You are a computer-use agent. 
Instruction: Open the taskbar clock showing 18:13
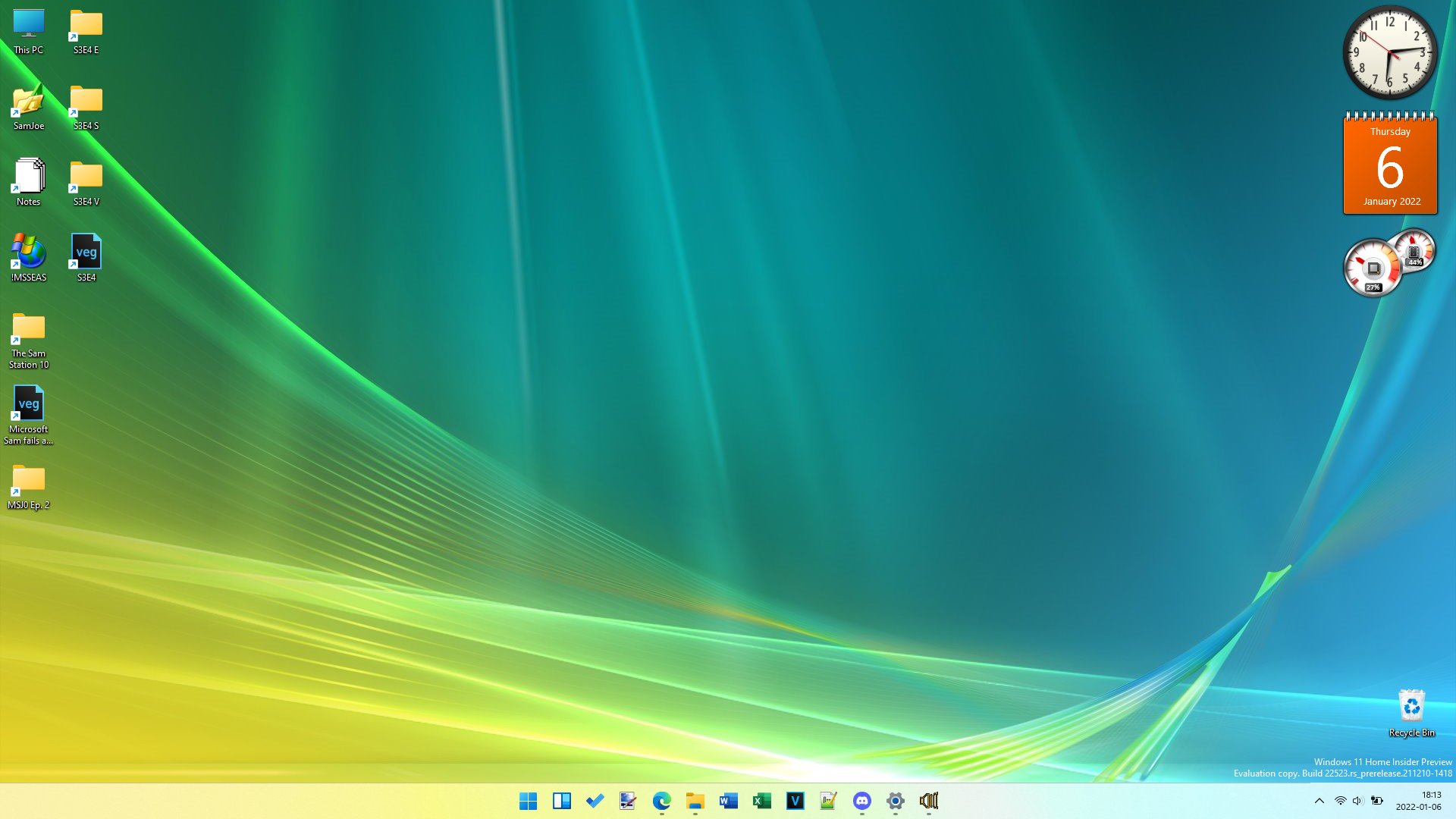tap(1419, 801)
